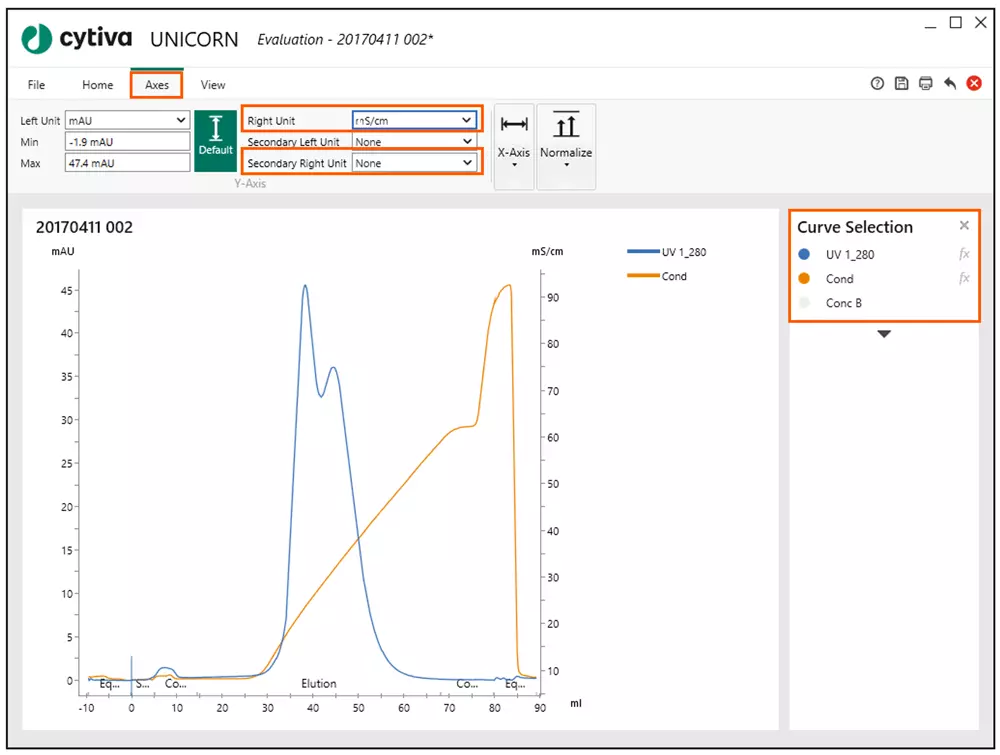Open the UNICORN help icon
Image resolution: width=1000 pixels, height=755 pixels.
coord(876,84)
